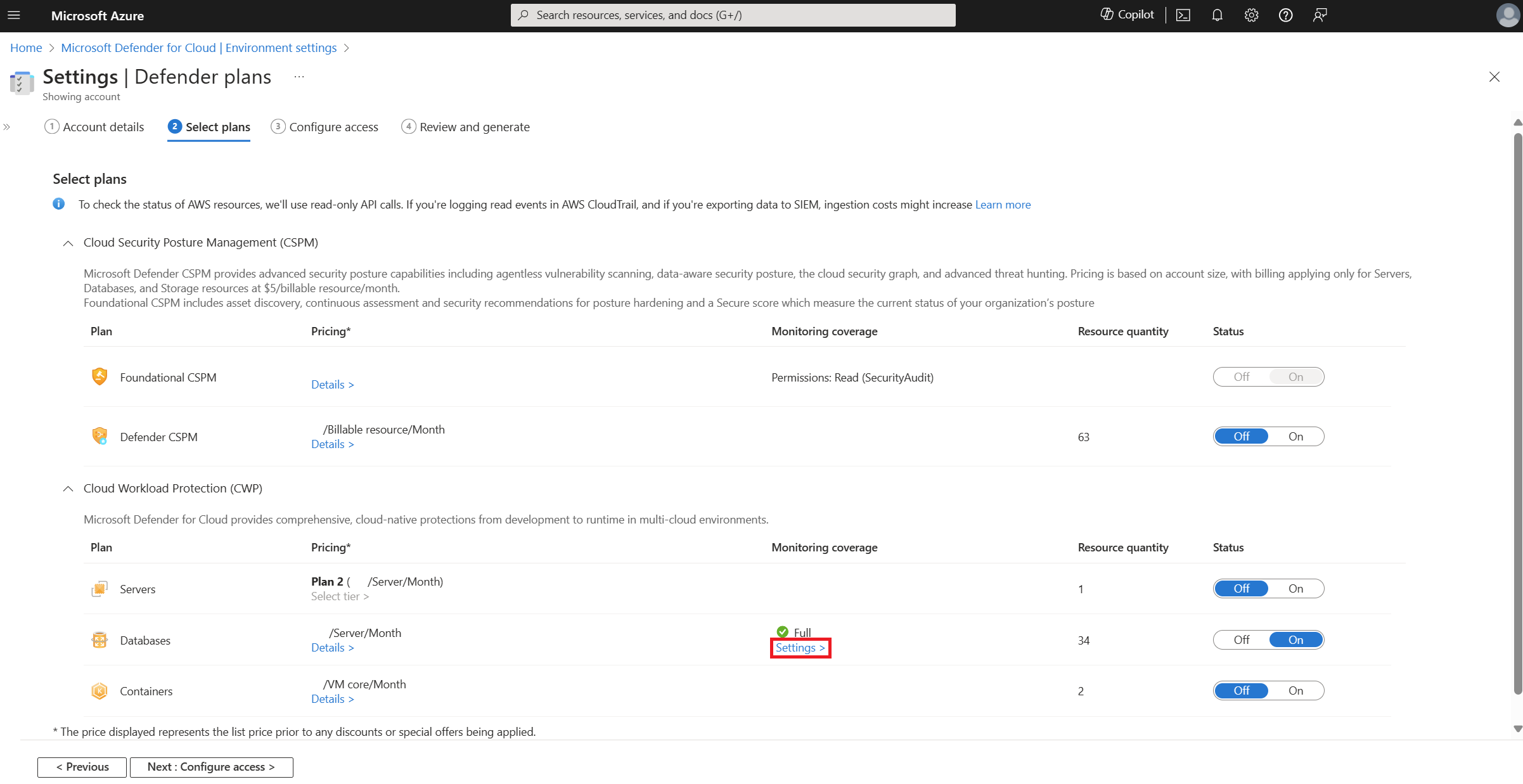Open Databases Details link
This screenshot has width=1523, height=784.
[x=332, y=648]
